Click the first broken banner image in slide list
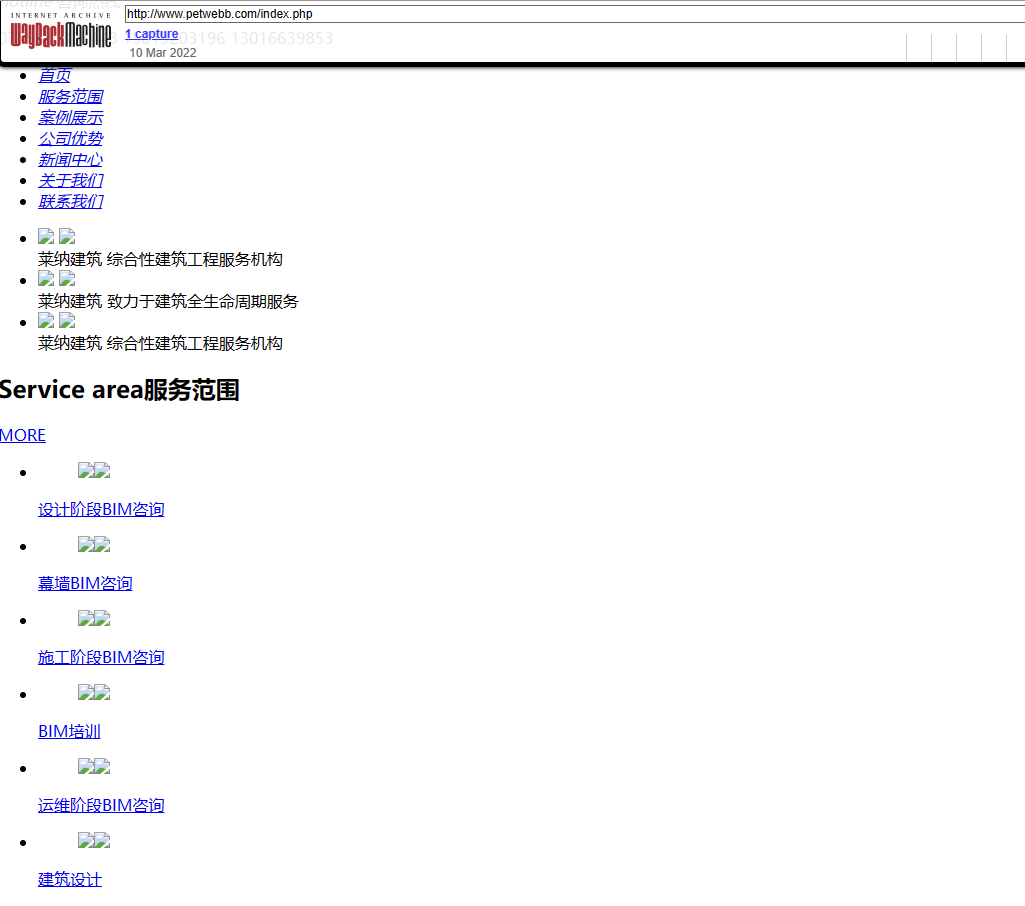The height and width of the screenshot is (906, 1025). [46, 237]
